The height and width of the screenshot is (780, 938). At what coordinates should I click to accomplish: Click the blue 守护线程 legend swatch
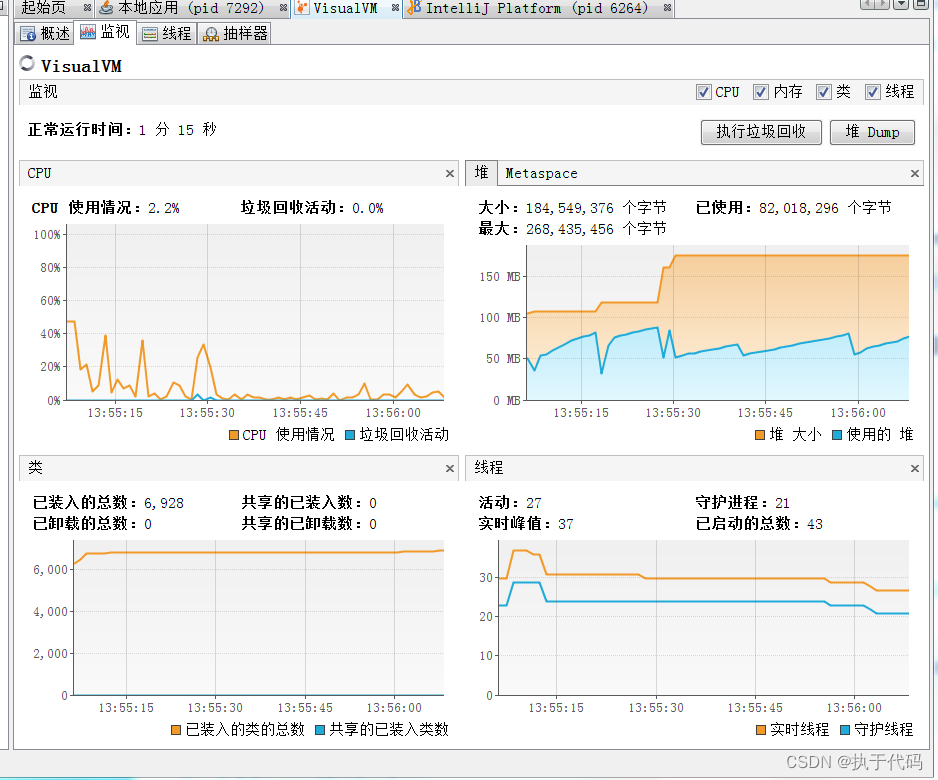coord(845,730)
